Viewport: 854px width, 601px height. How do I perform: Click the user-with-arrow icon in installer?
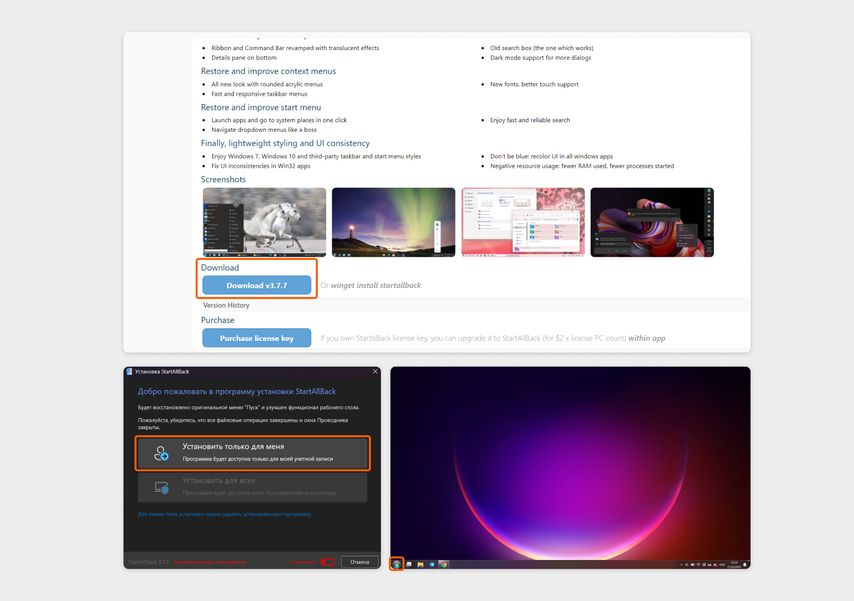click(x=161, y=453)
